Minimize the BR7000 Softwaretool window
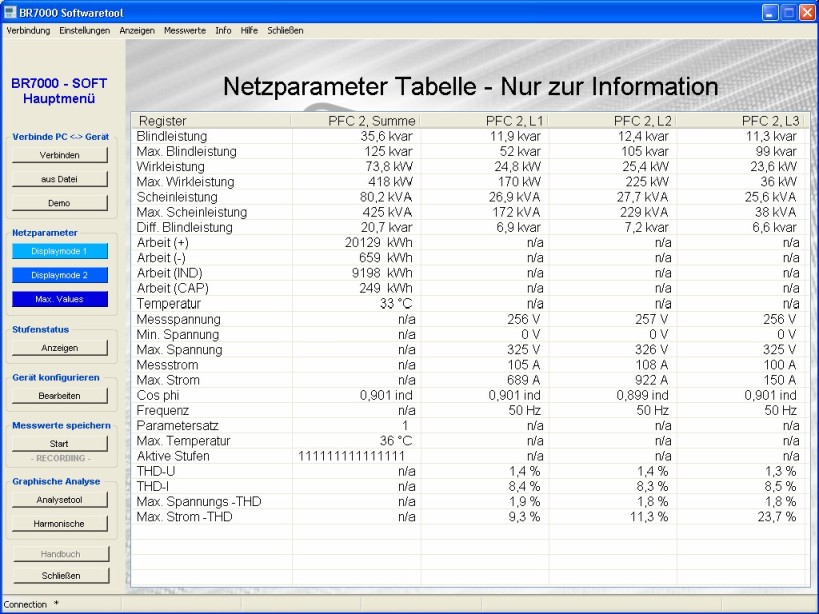This screenshot has width=819, height=614. (x=770, y=13)
